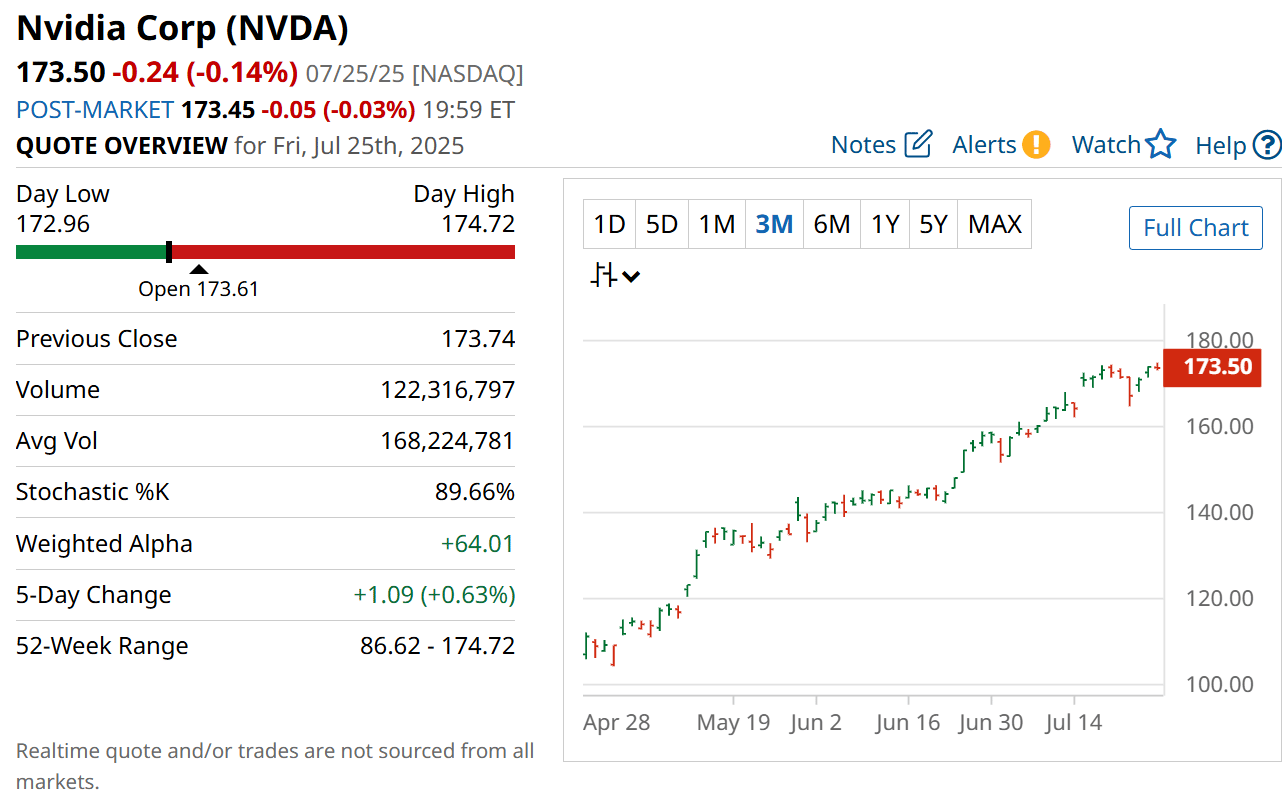
Task: Switch chart to 6M range
Action: click(x=832, y=224)
